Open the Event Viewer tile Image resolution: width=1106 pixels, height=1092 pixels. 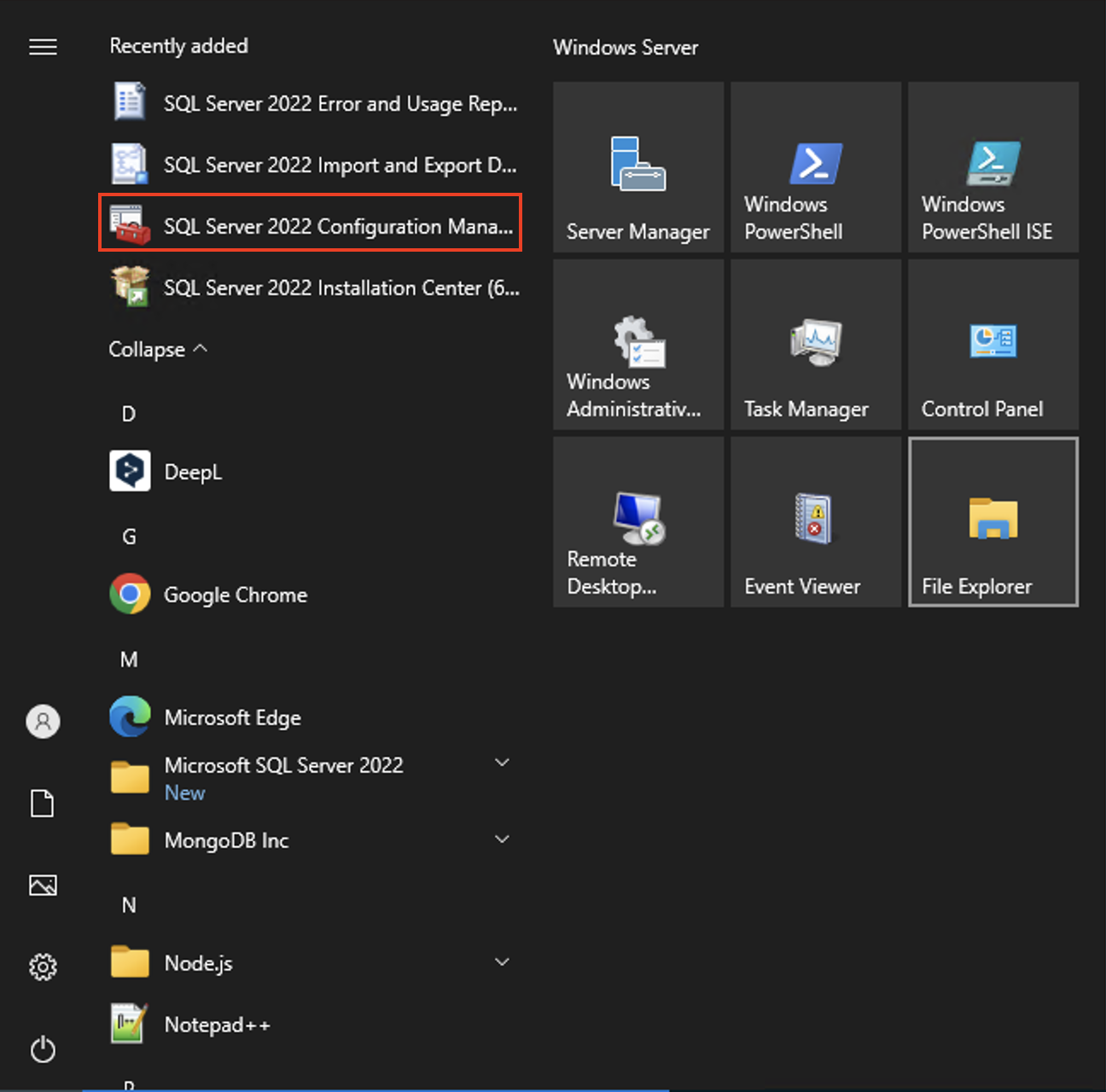point(816,522)
